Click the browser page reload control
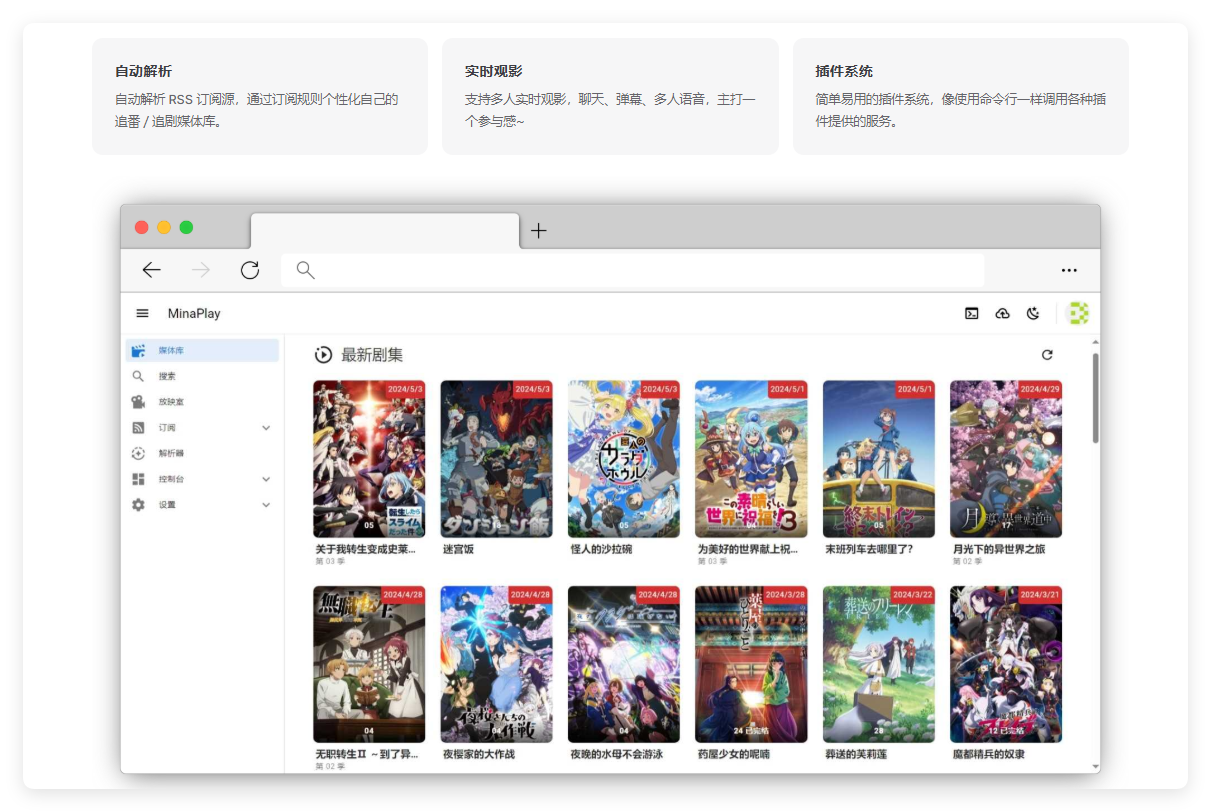The image size is (1211, 812). click(250, 270)
